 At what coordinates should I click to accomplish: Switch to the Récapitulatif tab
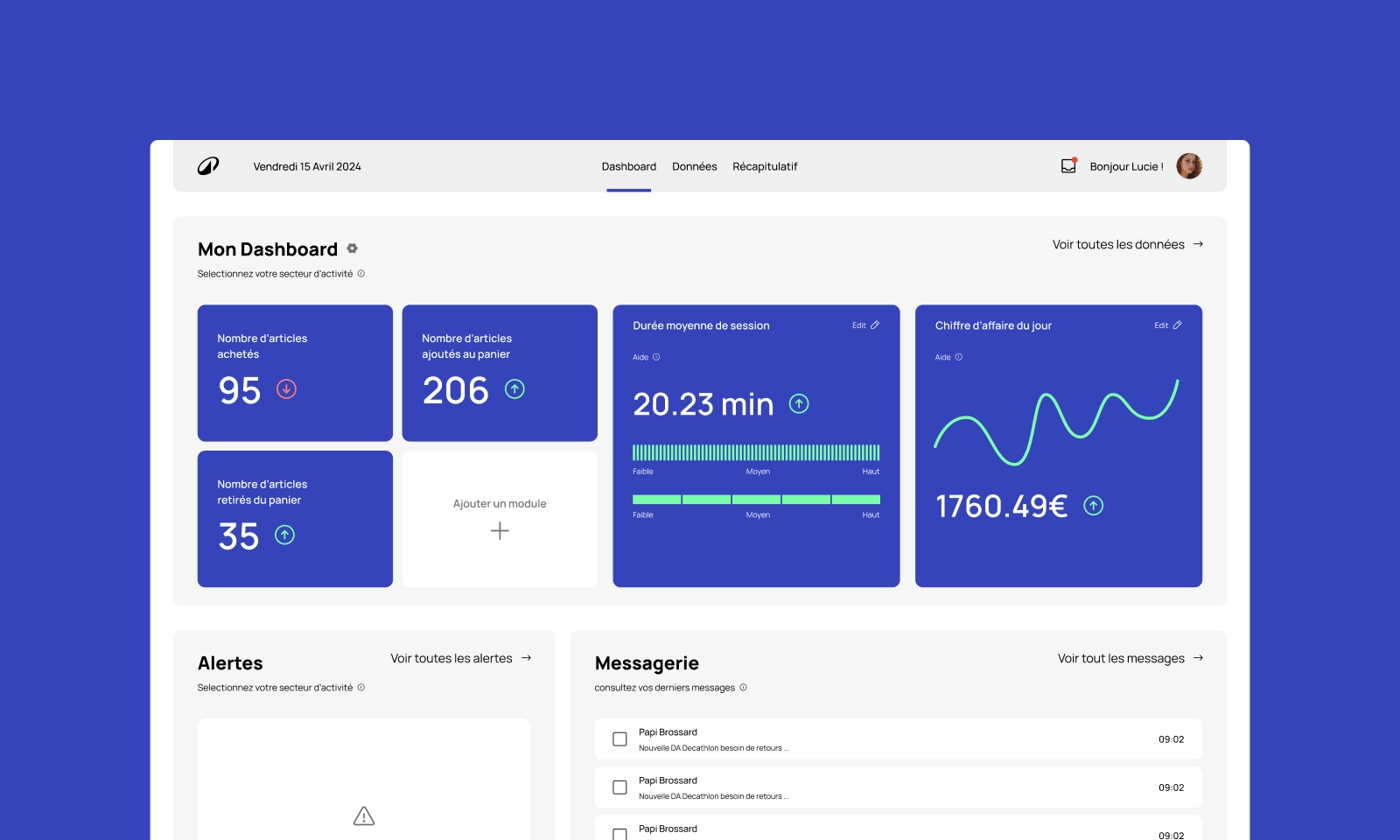click(765, 166)
